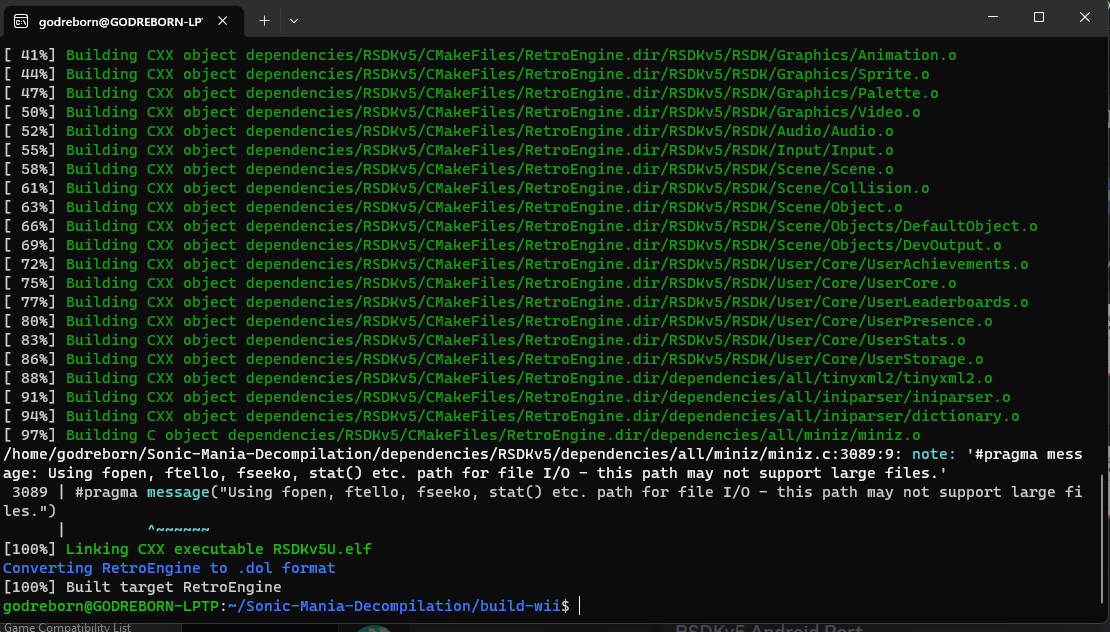This screenshot has height=632, width=1110.
Task: Open a new terminal tab with plus button
Action: tap(264, 21)
